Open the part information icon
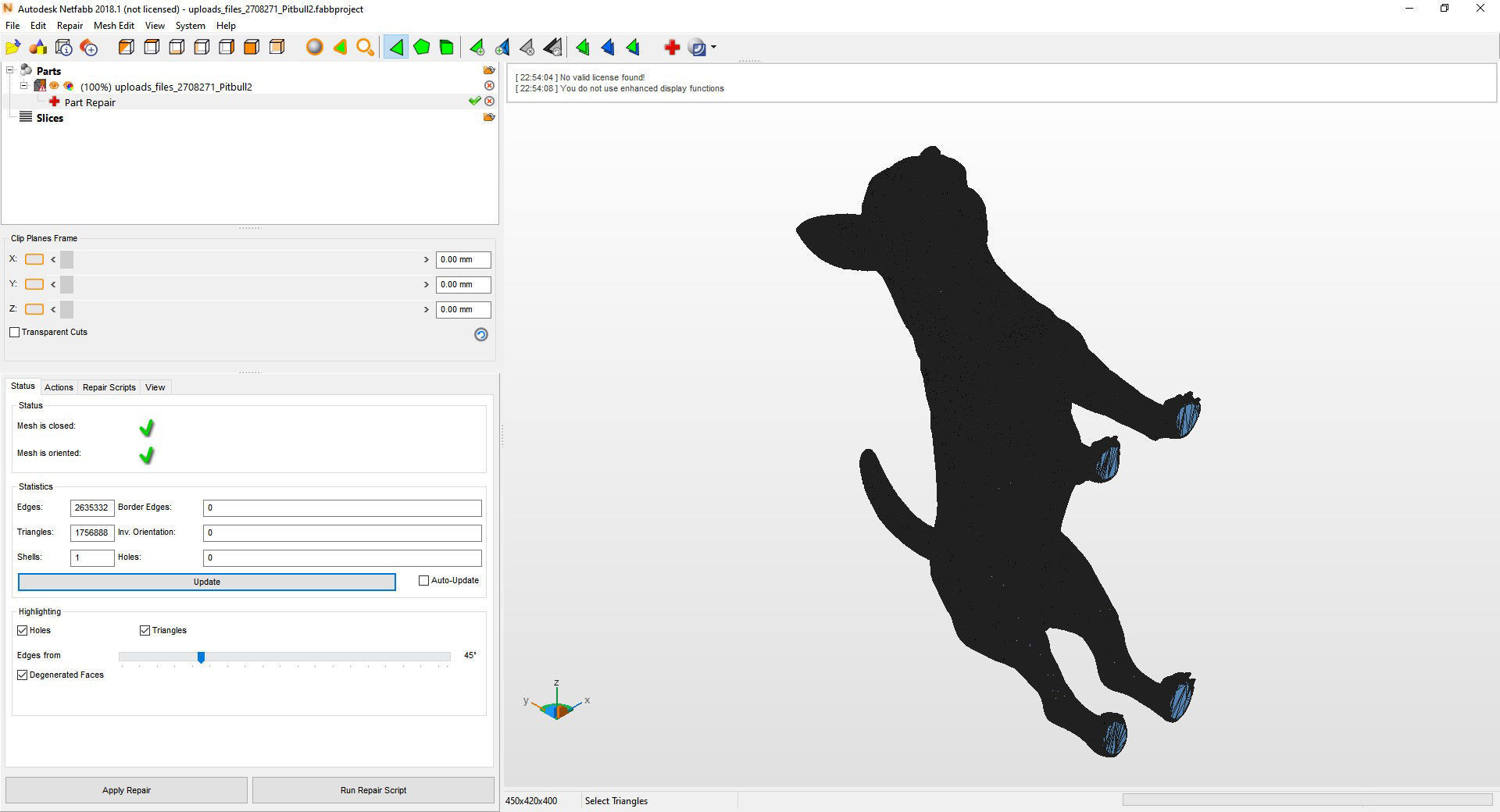The image size is (1500, 812). click(64, 48)
